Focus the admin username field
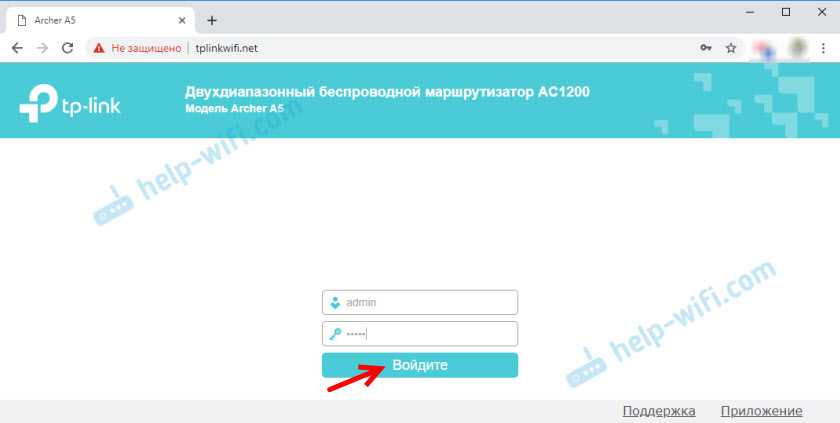This screenshot has width=840, height=423. (x=420, y=303)
